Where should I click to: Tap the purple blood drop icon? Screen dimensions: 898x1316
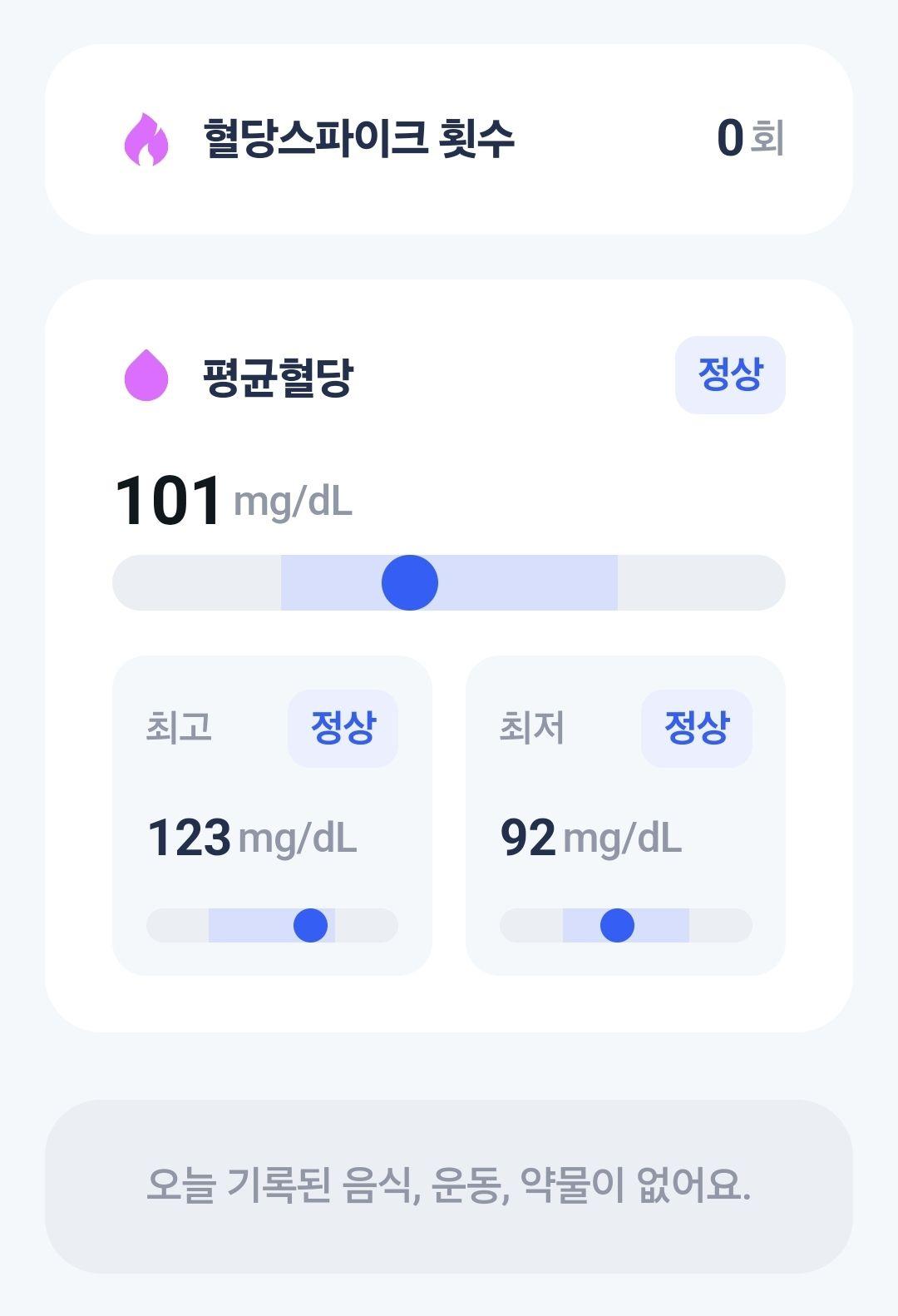pos(146,375)
